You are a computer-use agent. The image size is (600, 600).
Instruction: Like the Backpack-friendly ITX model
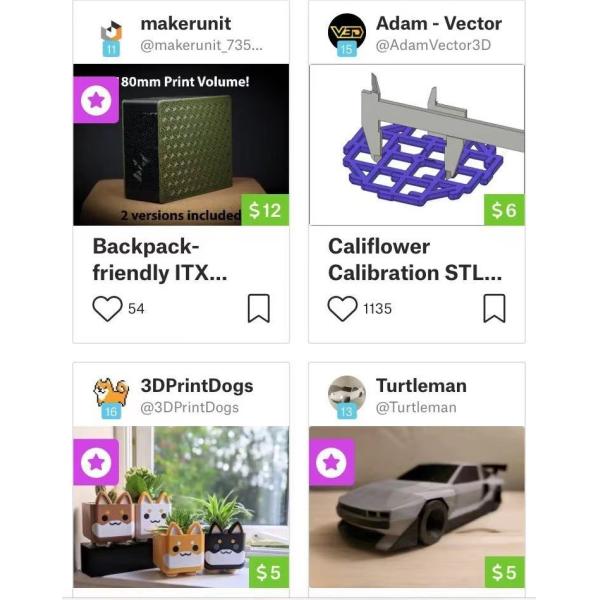pos(108,308)
